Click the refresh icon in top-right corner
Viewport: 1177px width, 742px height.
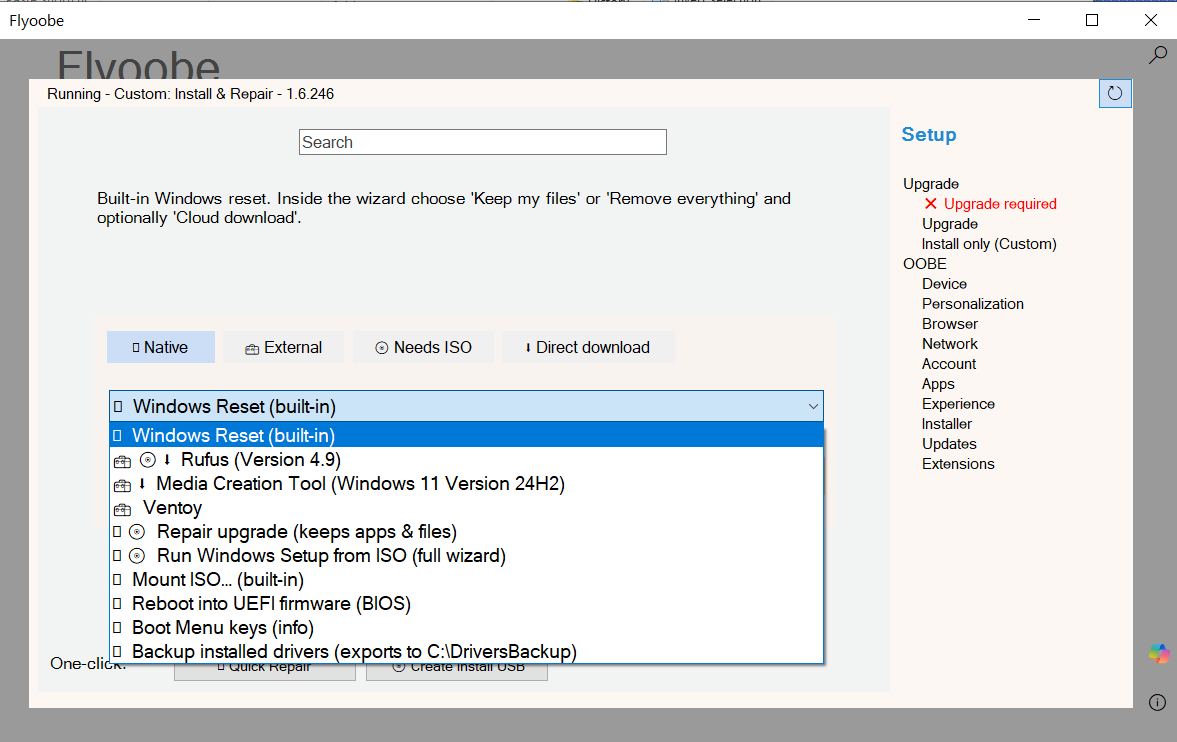click(x=1114, y=93)
